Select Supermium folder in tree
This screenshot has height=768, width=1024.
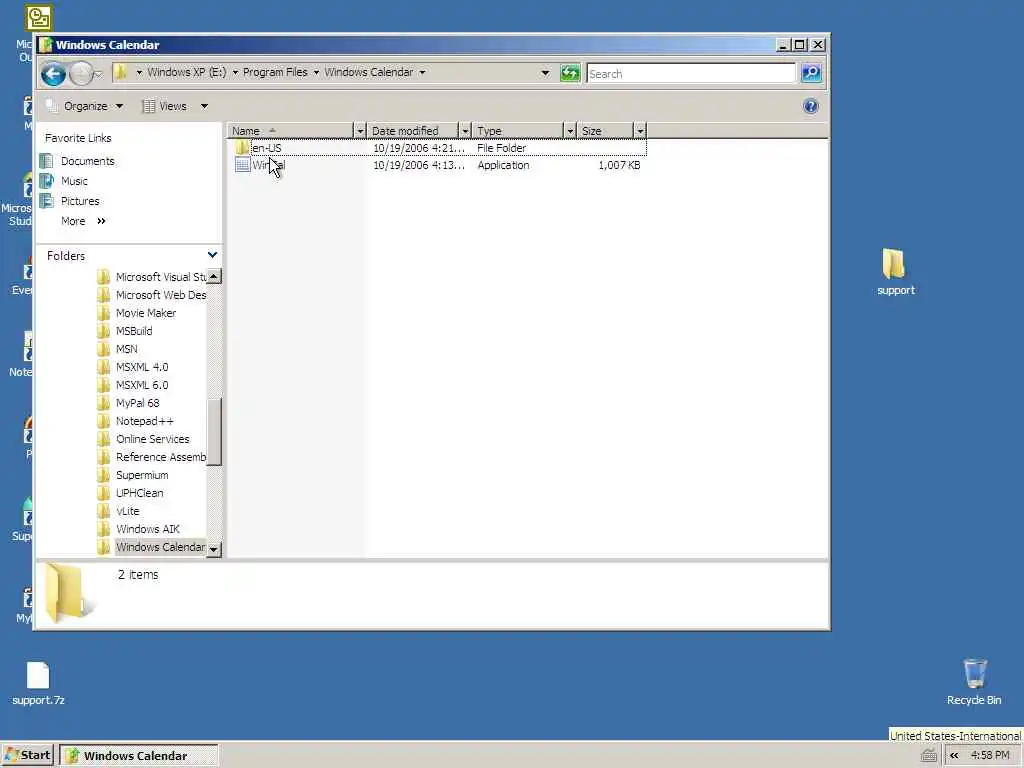click(142, 475)
